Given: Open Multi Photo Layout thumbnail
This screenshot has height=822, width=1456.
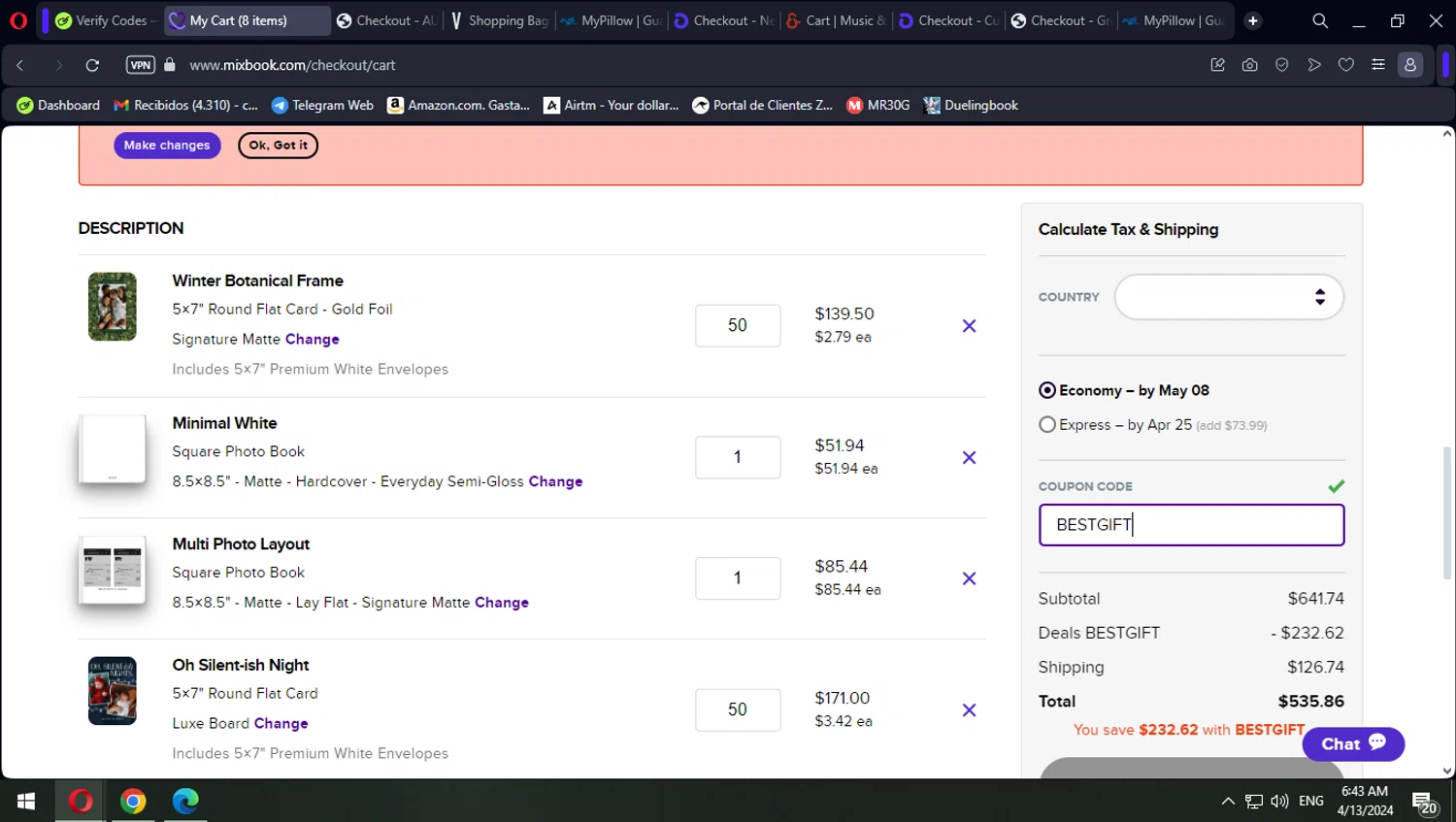Looking at the screenshot, I should point(113,571).
